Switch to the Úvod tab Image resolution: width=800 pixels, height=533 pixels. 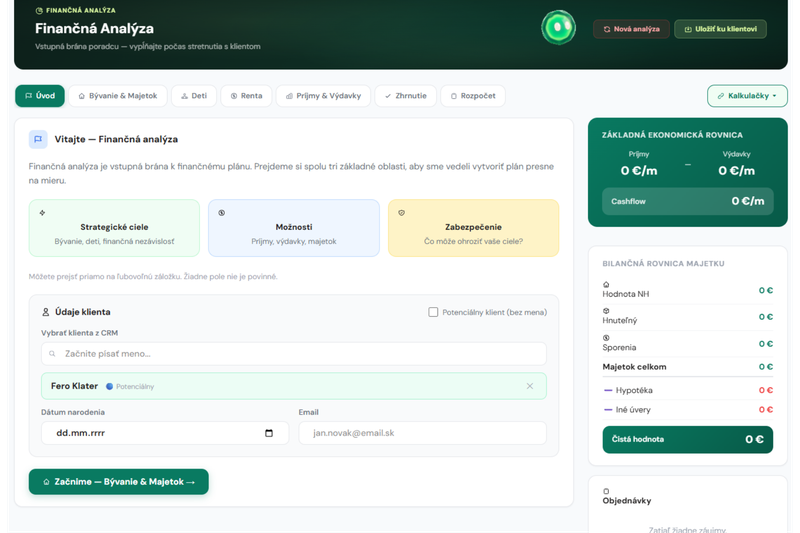[x=40, y=96]
